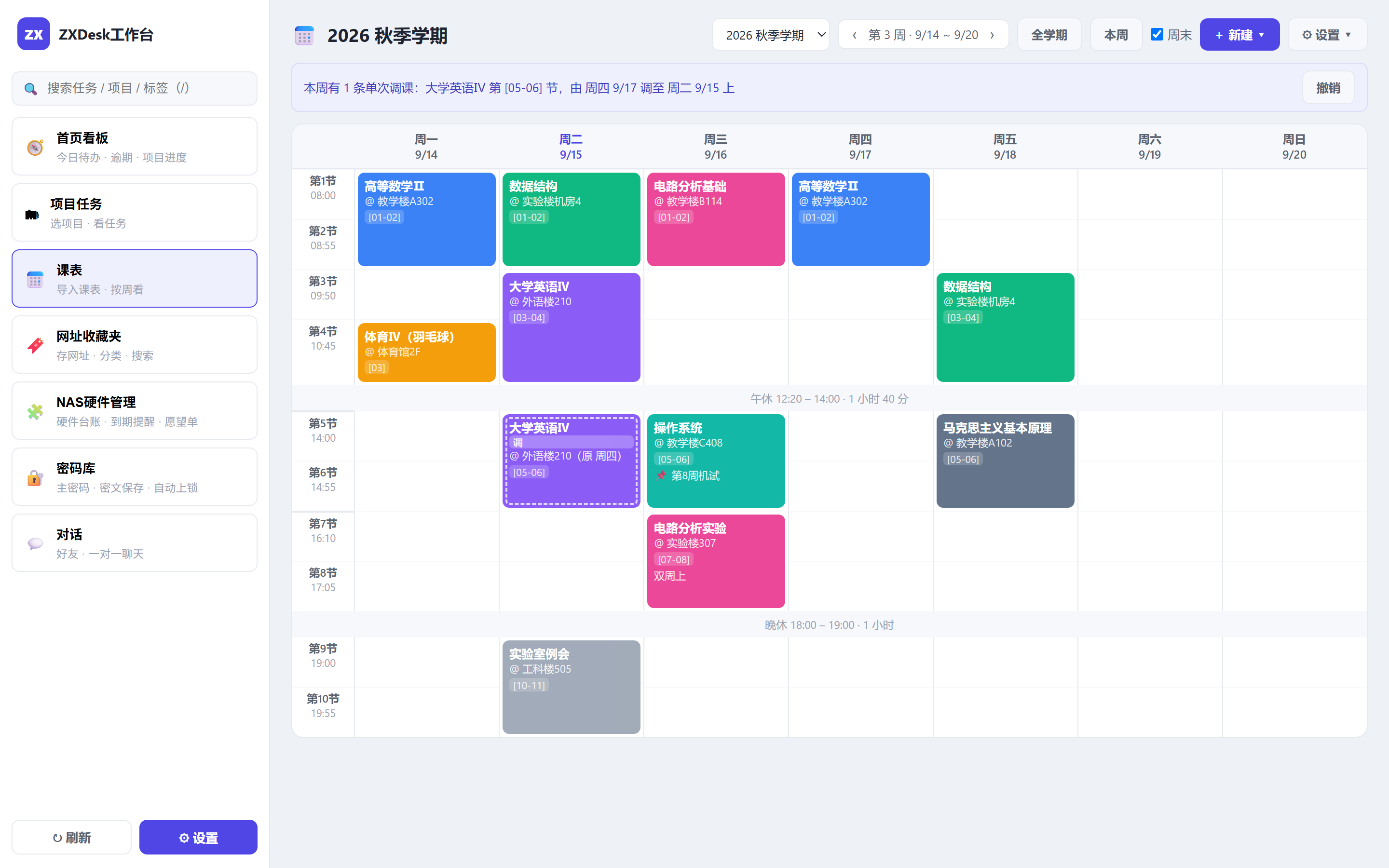Click the compass icon for 首页看板

[x=35, y=148]
